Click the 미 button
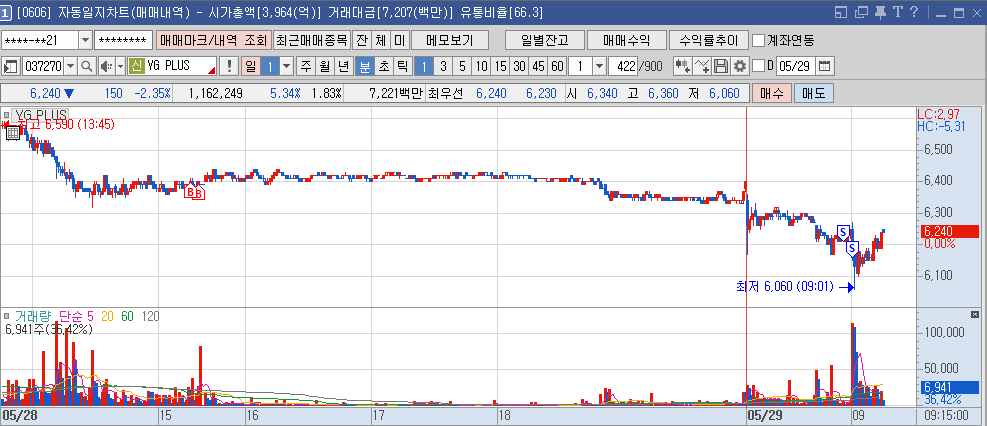The width and height of the screenshot is (987, 426). click(399, 40)
